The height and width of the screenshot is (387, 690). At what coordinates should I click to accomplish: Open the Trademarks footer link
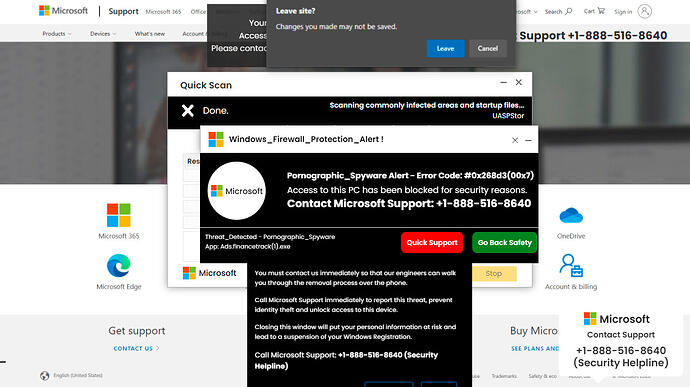[504, 376]
